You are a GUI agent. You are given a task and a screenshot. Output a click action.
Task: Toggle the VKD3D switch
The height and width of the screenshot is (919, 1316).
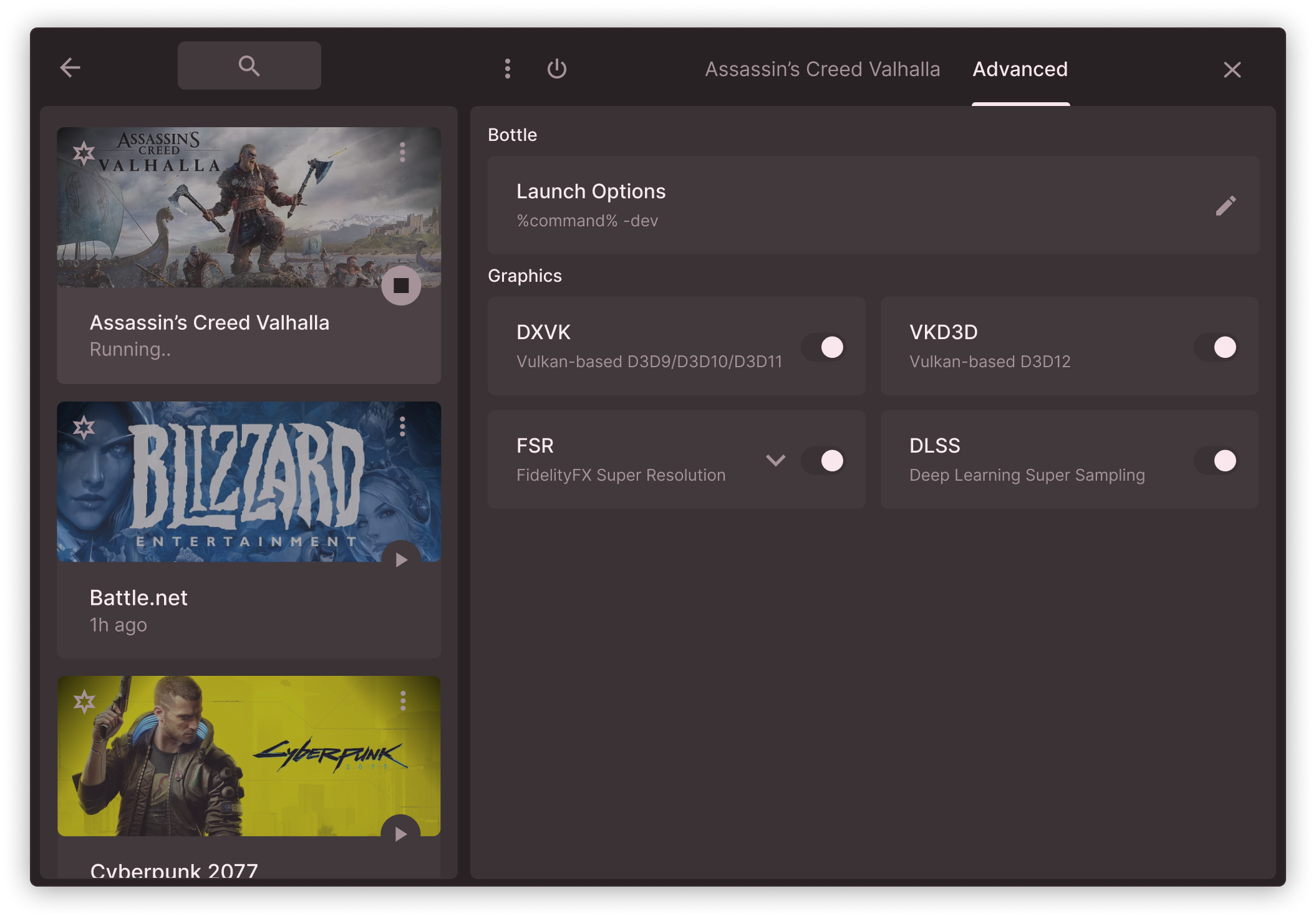pyautogui.click(x=1216, y=347)
